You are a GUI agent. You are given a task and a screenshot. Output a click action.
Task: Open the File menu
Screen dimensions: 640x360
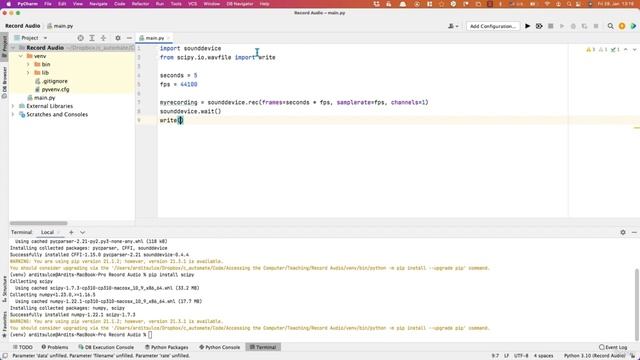48,4
